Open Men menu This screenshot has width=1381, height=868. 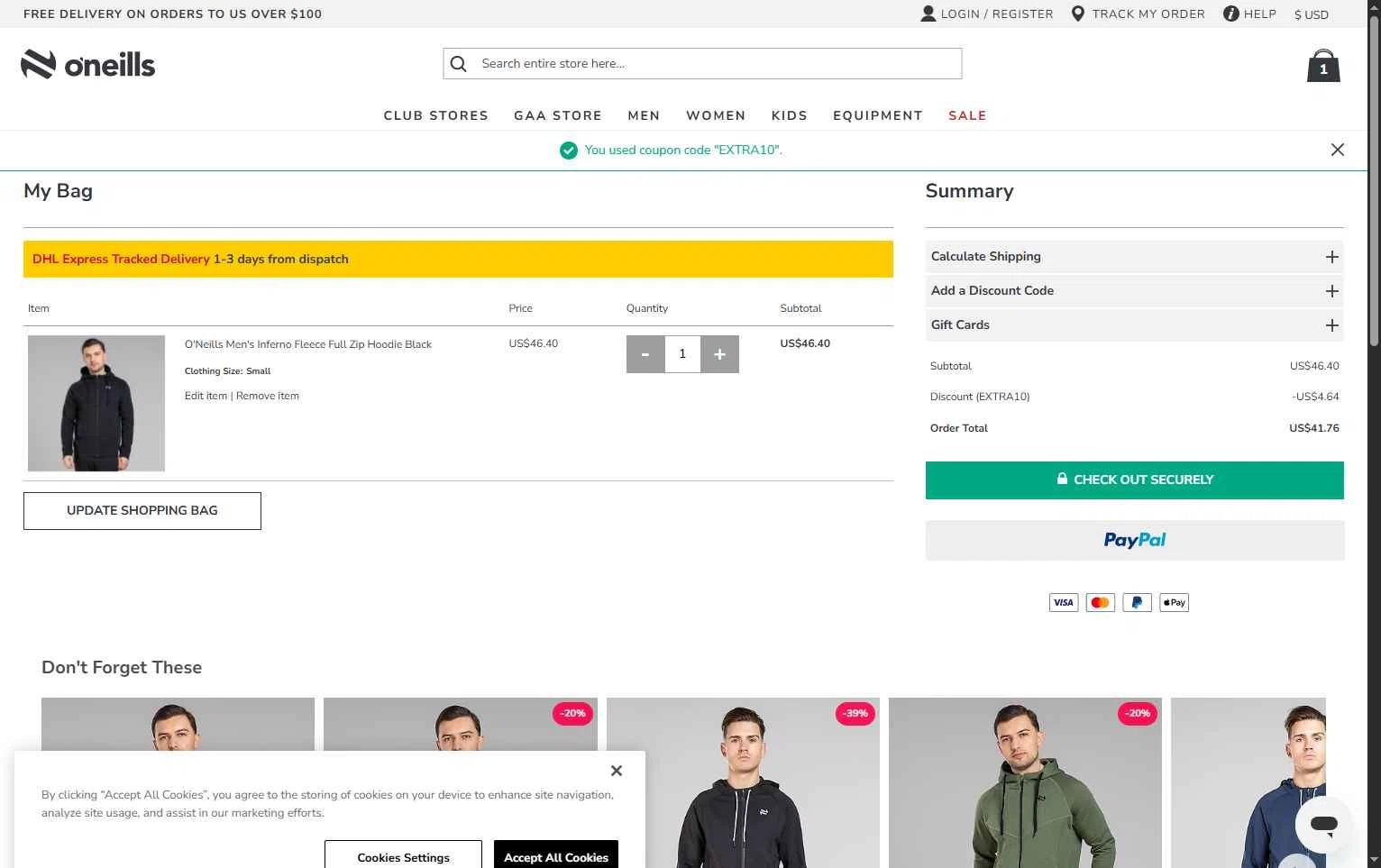[x=644, y=115]
